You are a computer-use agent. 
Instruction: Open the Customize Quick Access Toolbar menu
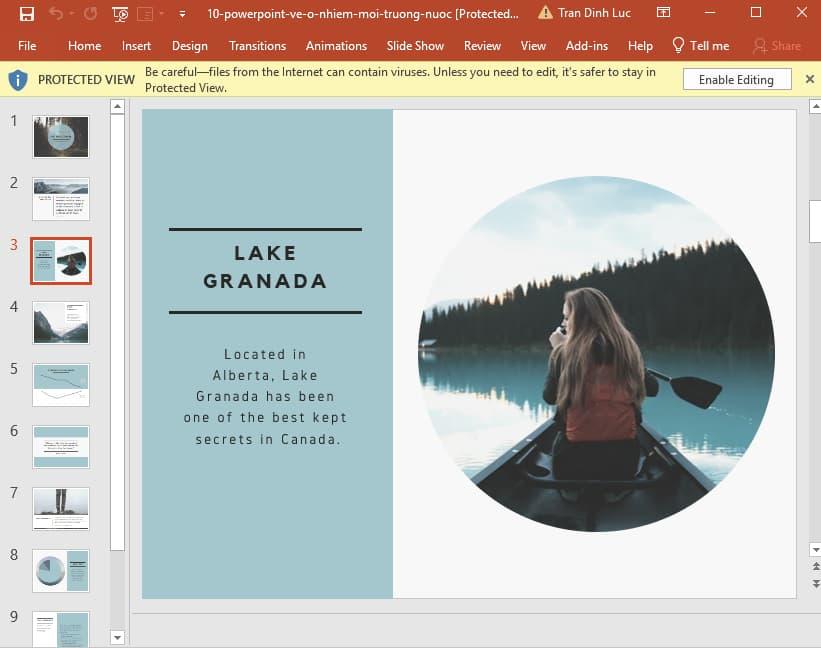pos(182,13)
